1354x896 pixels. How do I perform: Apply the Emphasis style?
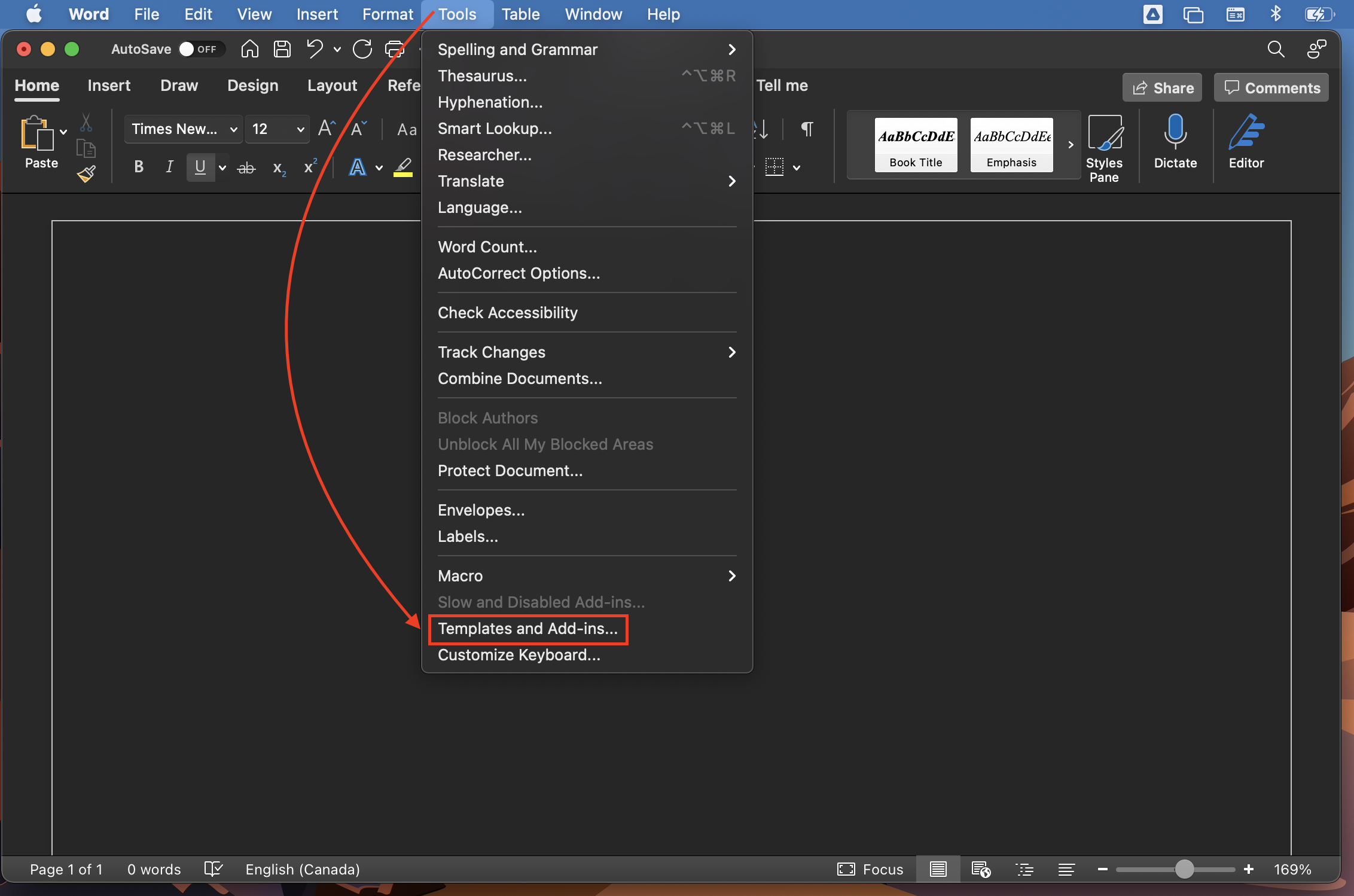[x=1011, y=145]
